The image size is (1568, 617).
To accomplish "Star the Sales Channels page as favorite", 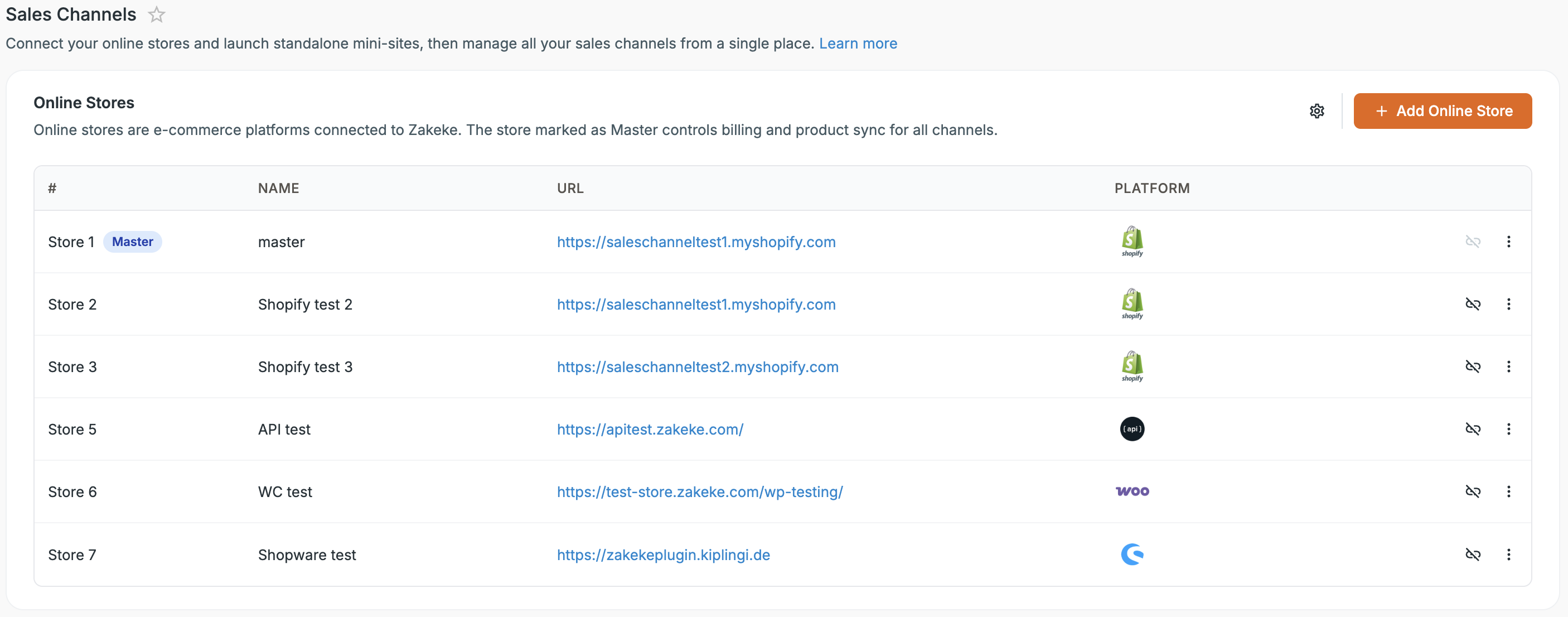I will click(x=157, y=14).
